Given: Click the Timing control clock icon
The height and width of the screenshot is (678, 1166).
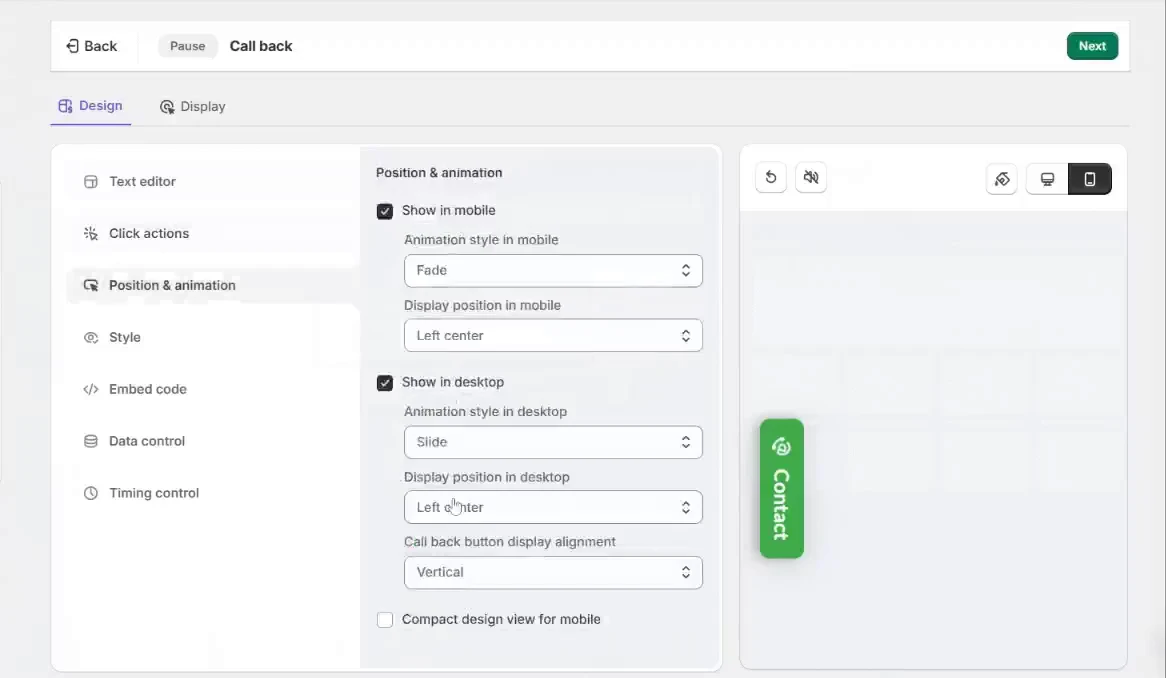Looking at the screenshot, I should point(91,493).
